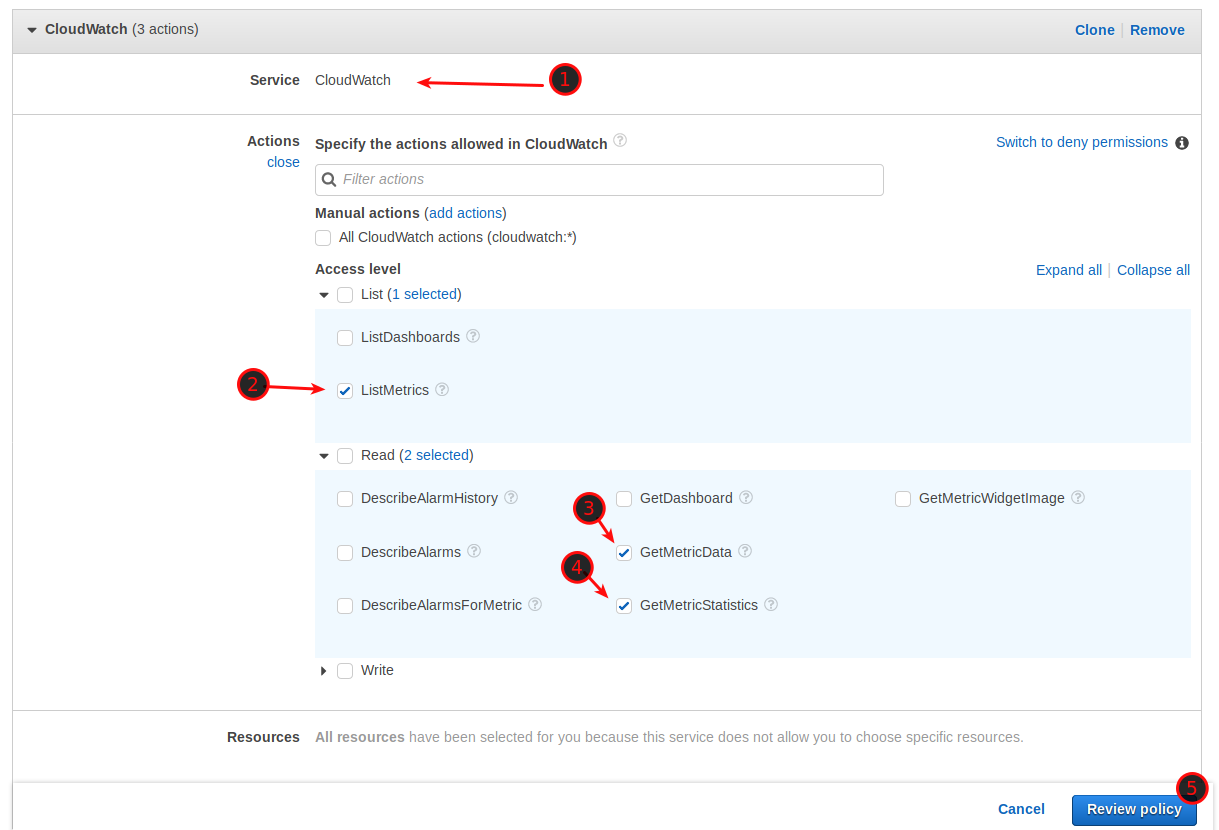Click info icon beside Switch to deny permissions
This screenshot has width=1219, height=830.
coord(1182,143)
